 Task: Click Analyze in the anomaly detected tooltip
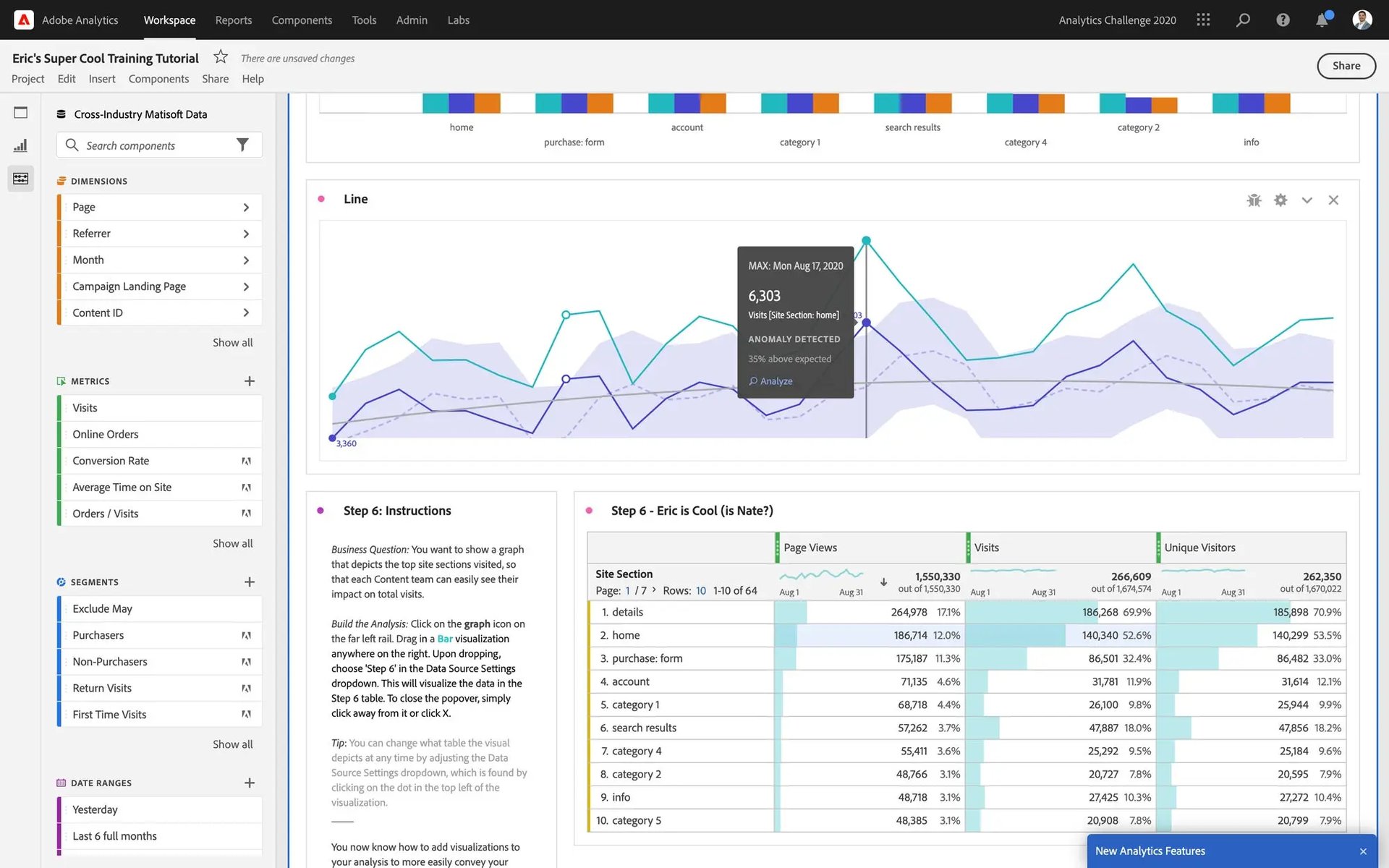click(x=770, y=380)
